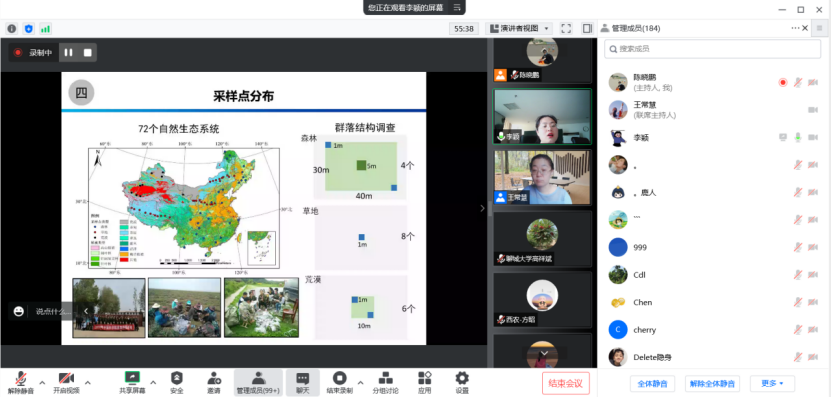
Task: Open 聊天 chat tab
Action: 303,383
